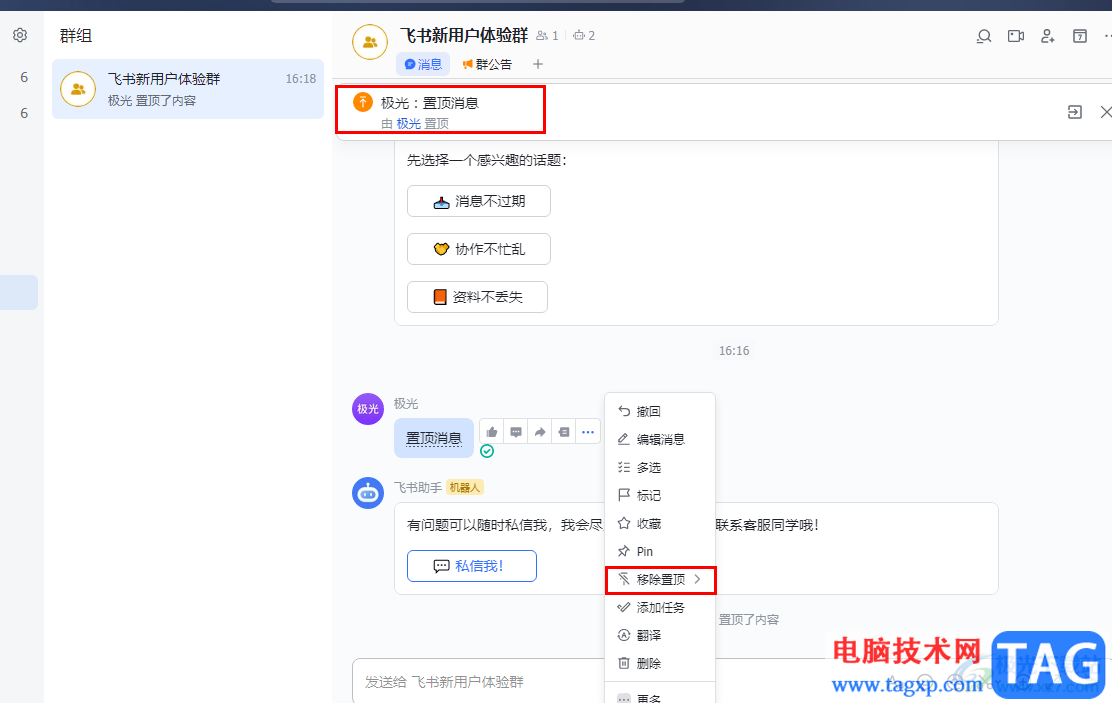Open more actions ellipsis on message
The width and height of the screenshot is (1112, 703).
[588, 432]
